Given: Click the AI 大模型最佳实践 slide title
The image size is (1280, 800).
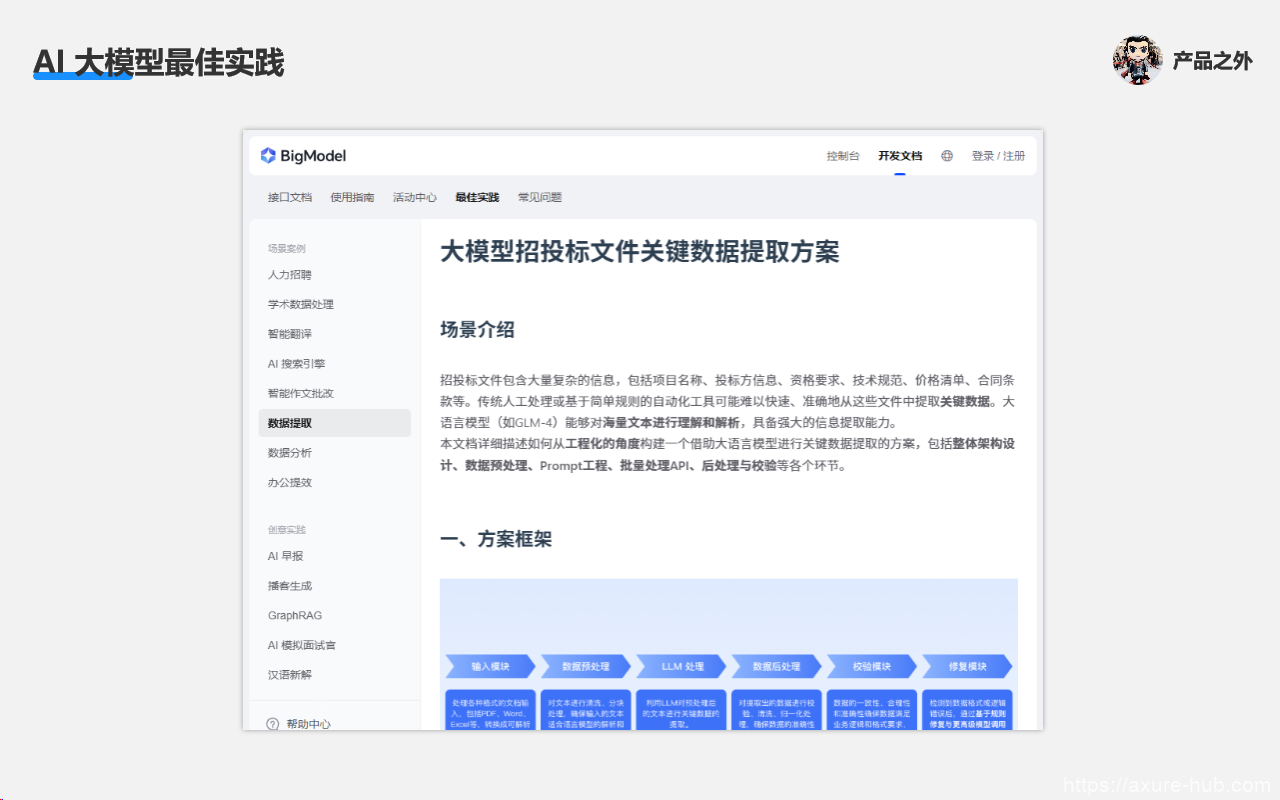Looking at the screenshot, I should 159,63.
